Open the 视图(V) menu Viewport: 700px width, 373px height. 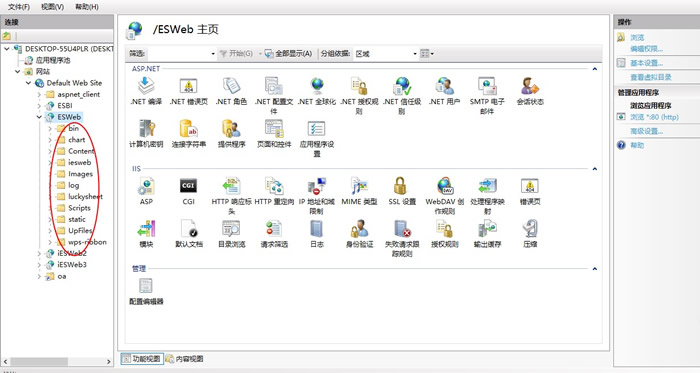tap(52, 7)
